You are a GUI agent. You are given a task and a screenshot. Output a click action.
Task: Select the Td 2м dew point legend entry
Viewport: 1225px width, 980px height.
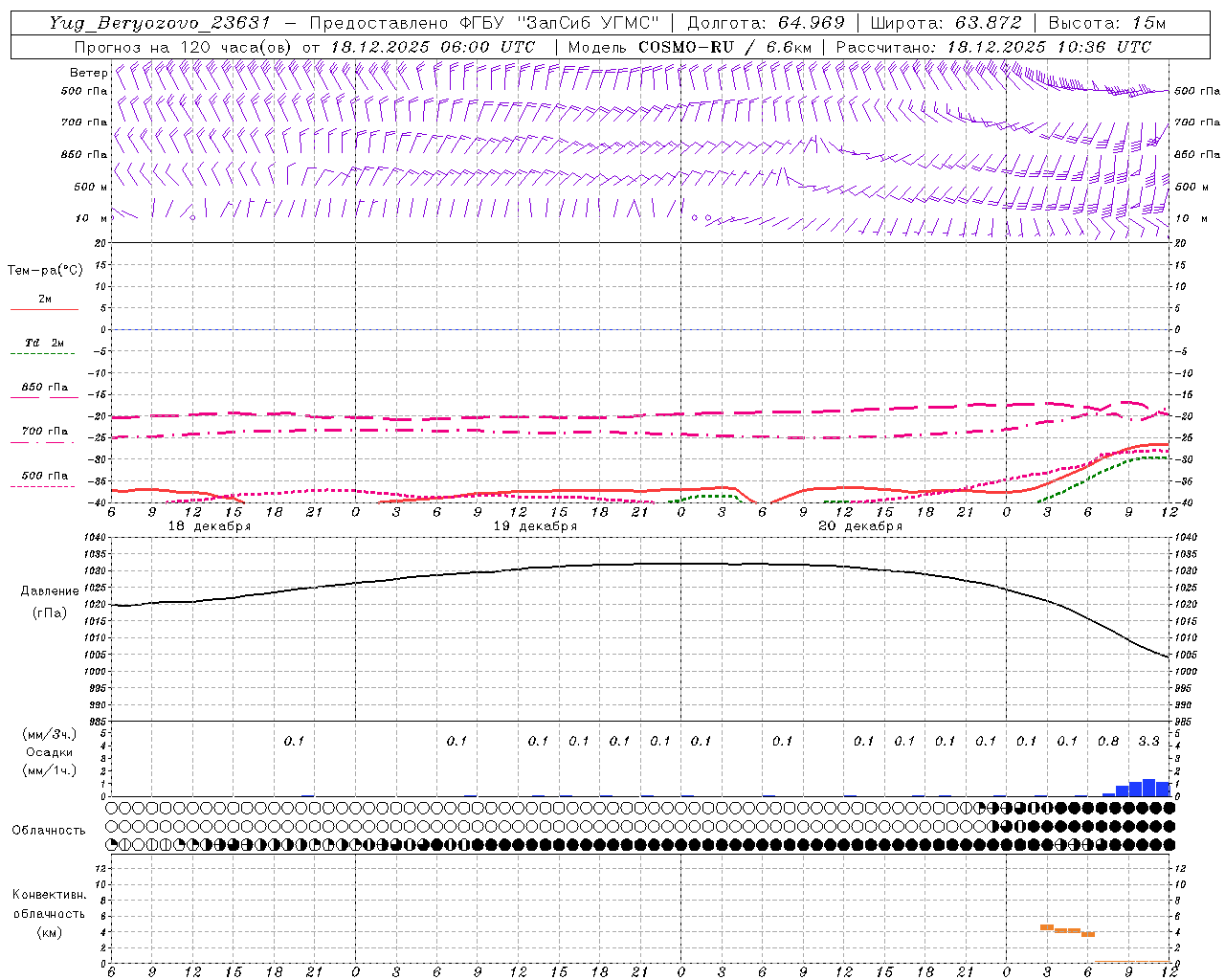tap(45, 343)
